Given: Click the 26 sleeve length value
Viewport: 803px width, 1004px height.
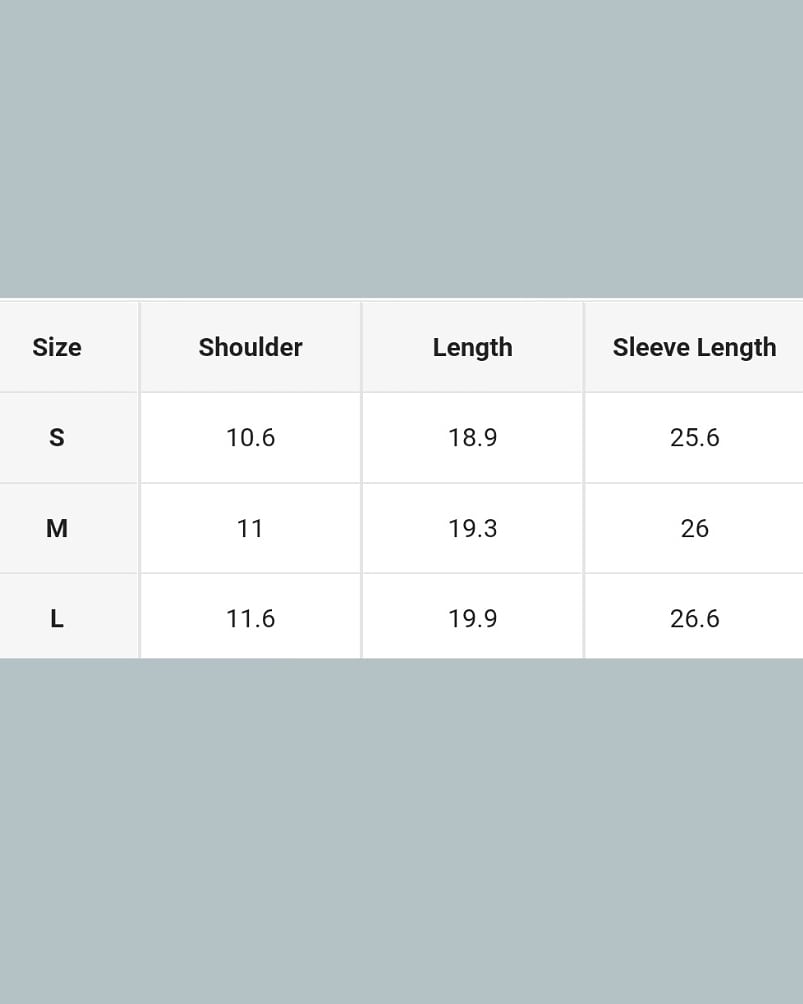Looking at the screenshot, I should tap(694, 528).
